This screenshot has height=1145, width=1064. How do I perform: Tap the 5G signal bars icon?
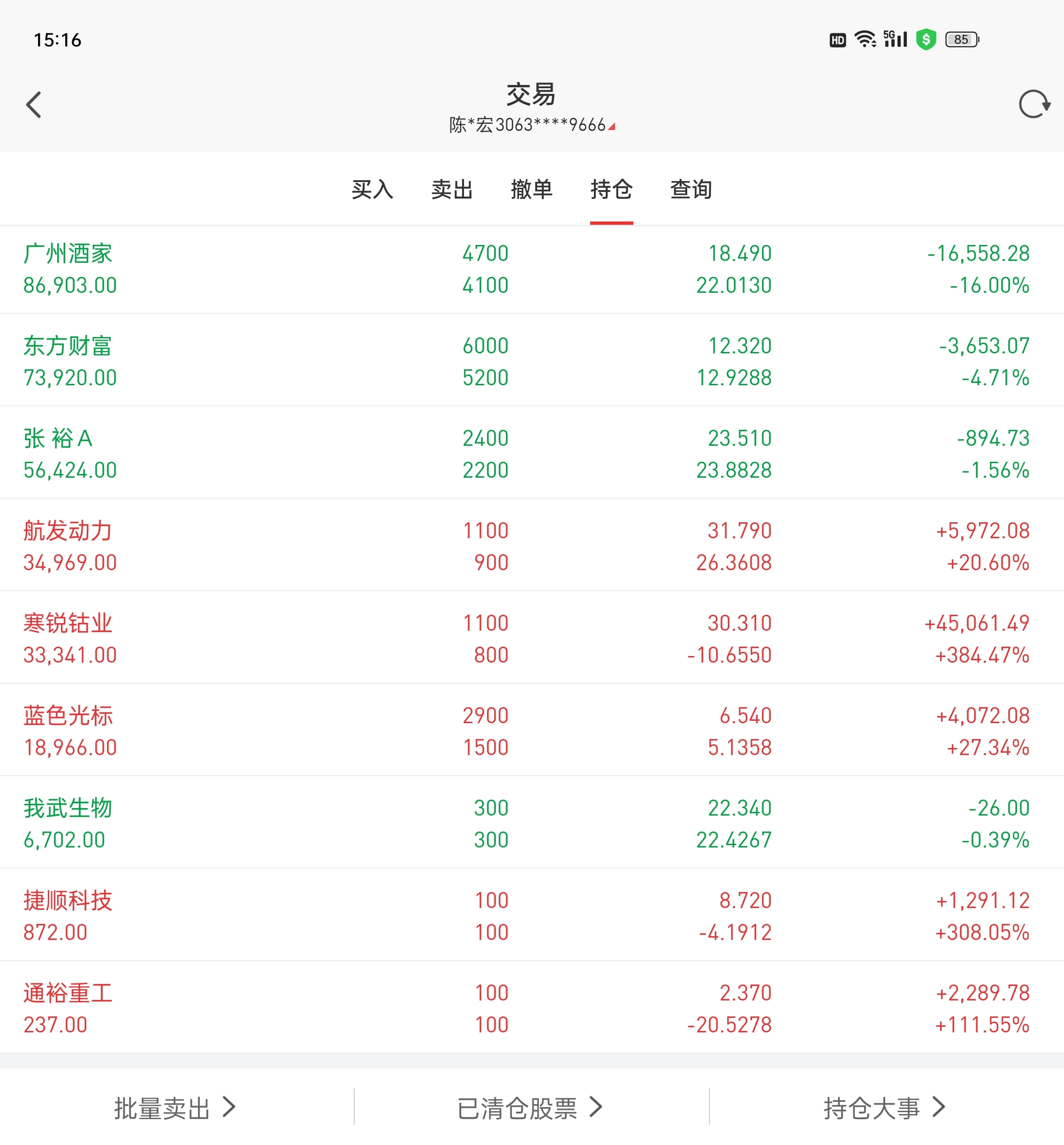pos(895,38)
